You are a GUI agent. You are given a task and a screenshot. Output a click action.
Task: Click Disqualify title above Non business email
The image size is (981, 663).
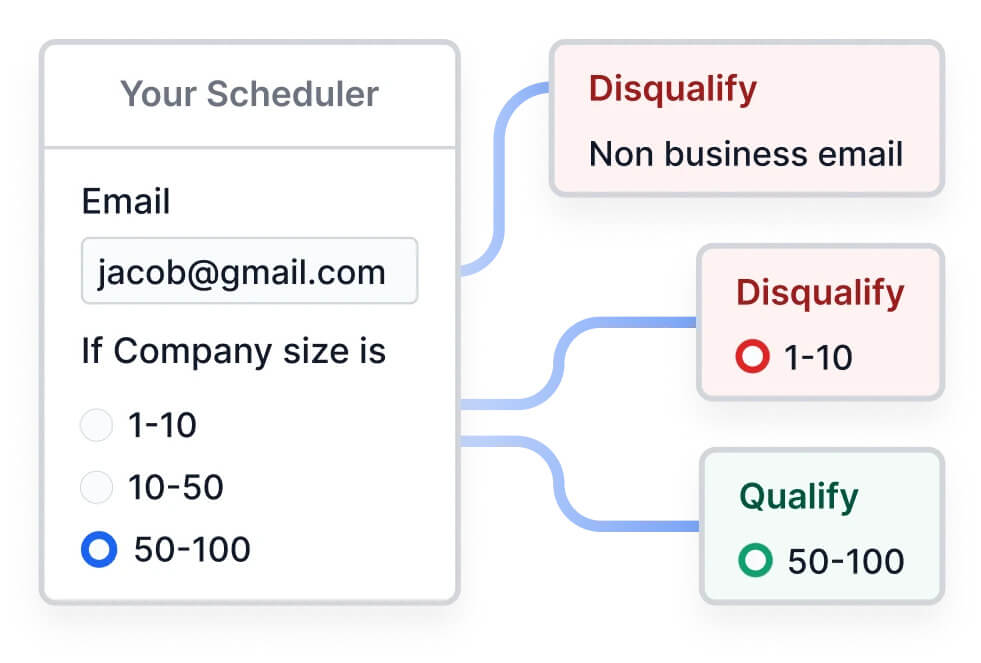[x=672, y=89]
